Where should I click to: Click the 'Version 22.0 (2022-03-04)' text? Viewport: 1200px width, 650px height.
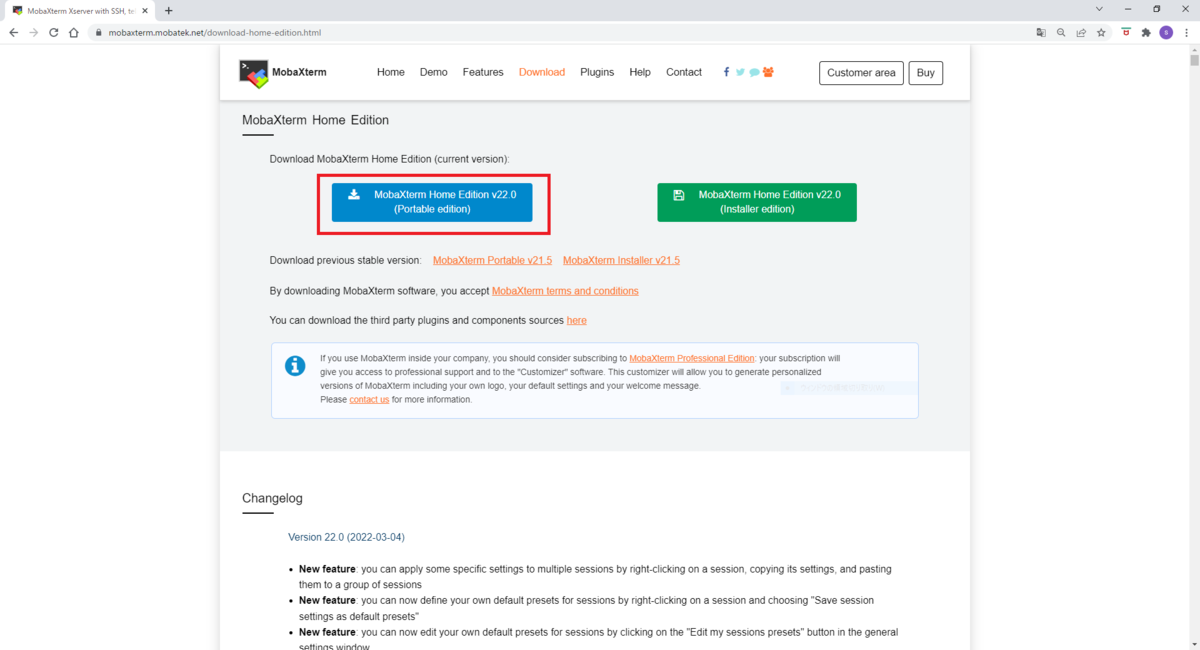346,537
